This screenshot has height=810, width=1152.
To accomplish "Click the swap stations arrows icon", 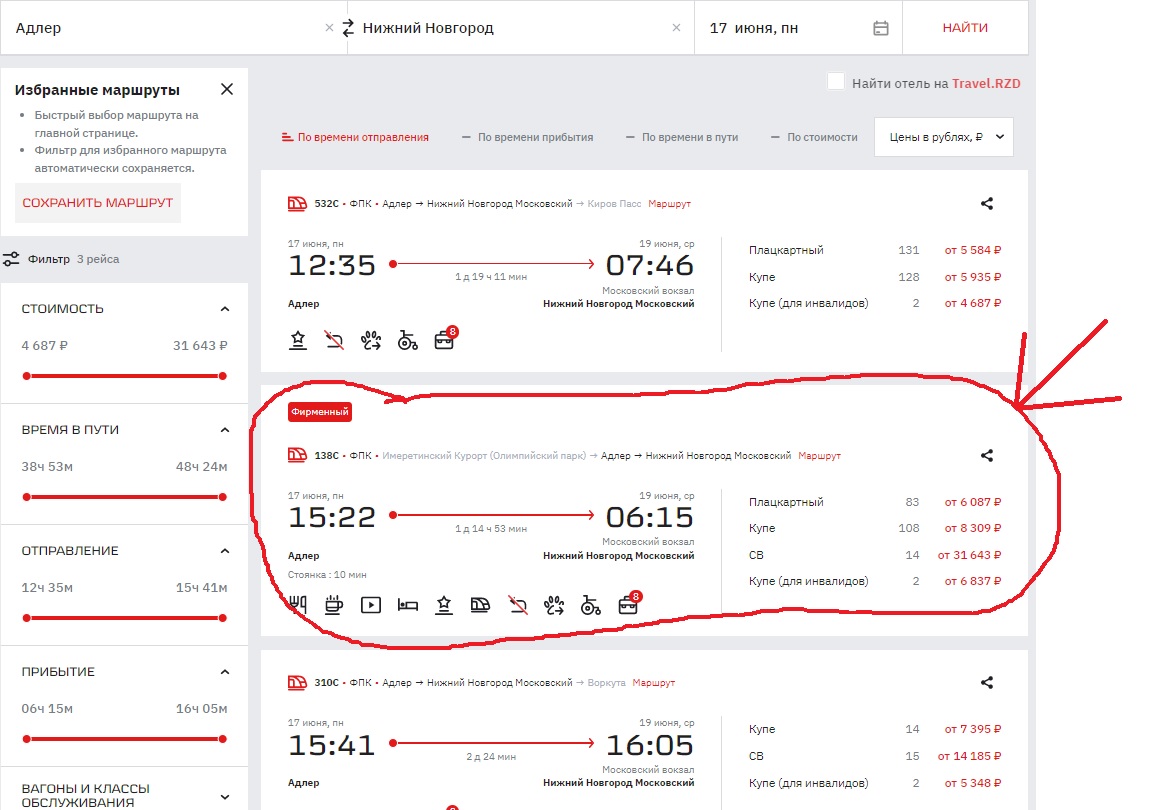I will (x=348, y=28).
